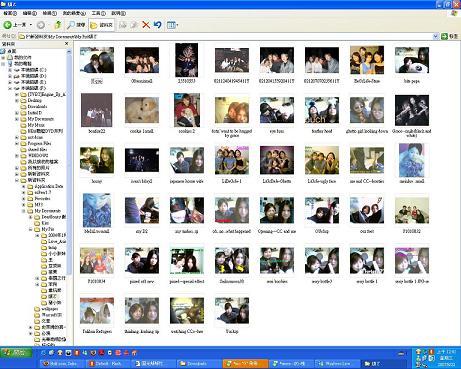Click the red X Delete toolbar icon
461x369 pixels.
click(x=146, y=25)
